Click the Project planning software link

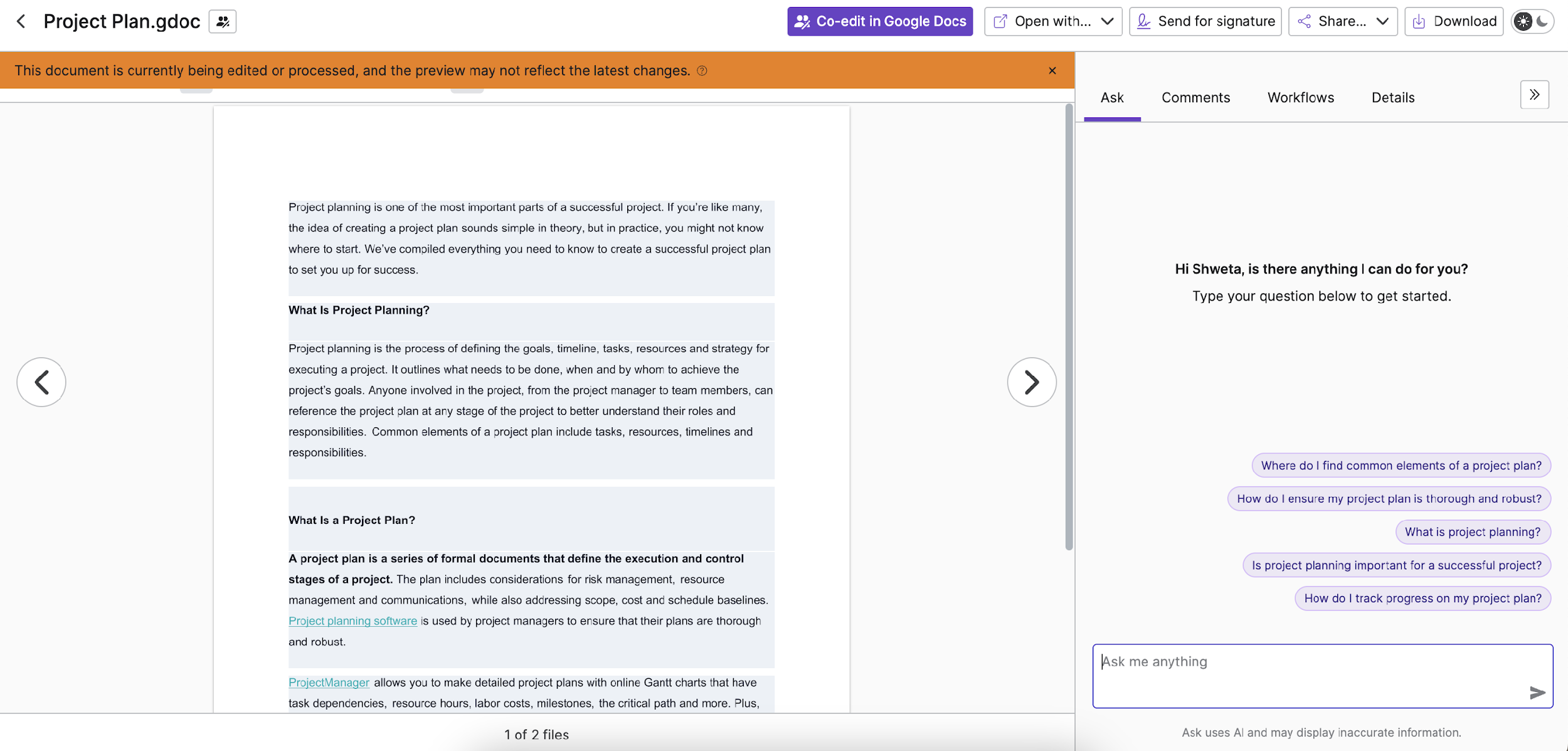point(352,621)
